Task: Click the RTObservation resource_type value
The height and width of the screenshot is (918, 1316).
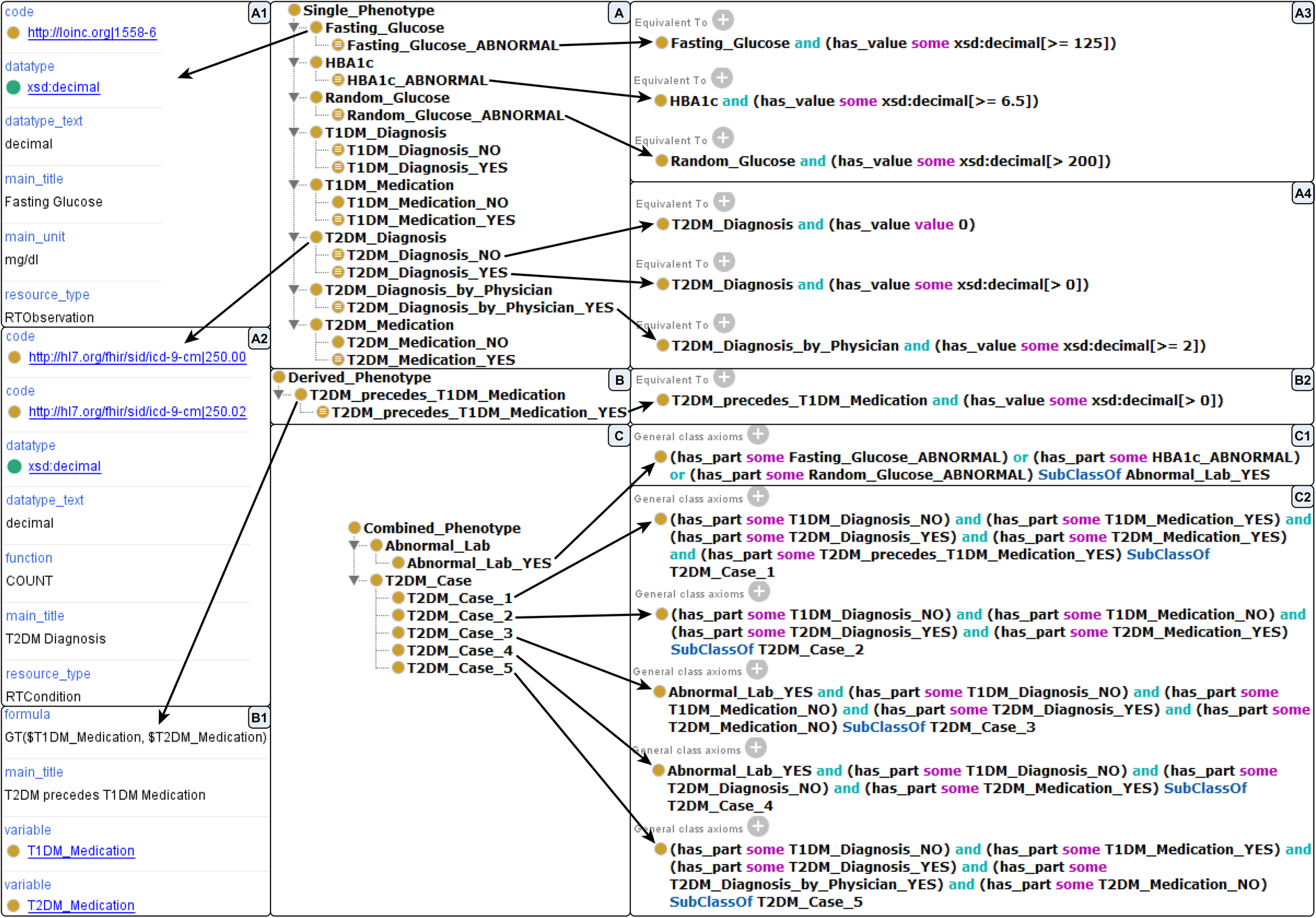Action: (49, 318)
